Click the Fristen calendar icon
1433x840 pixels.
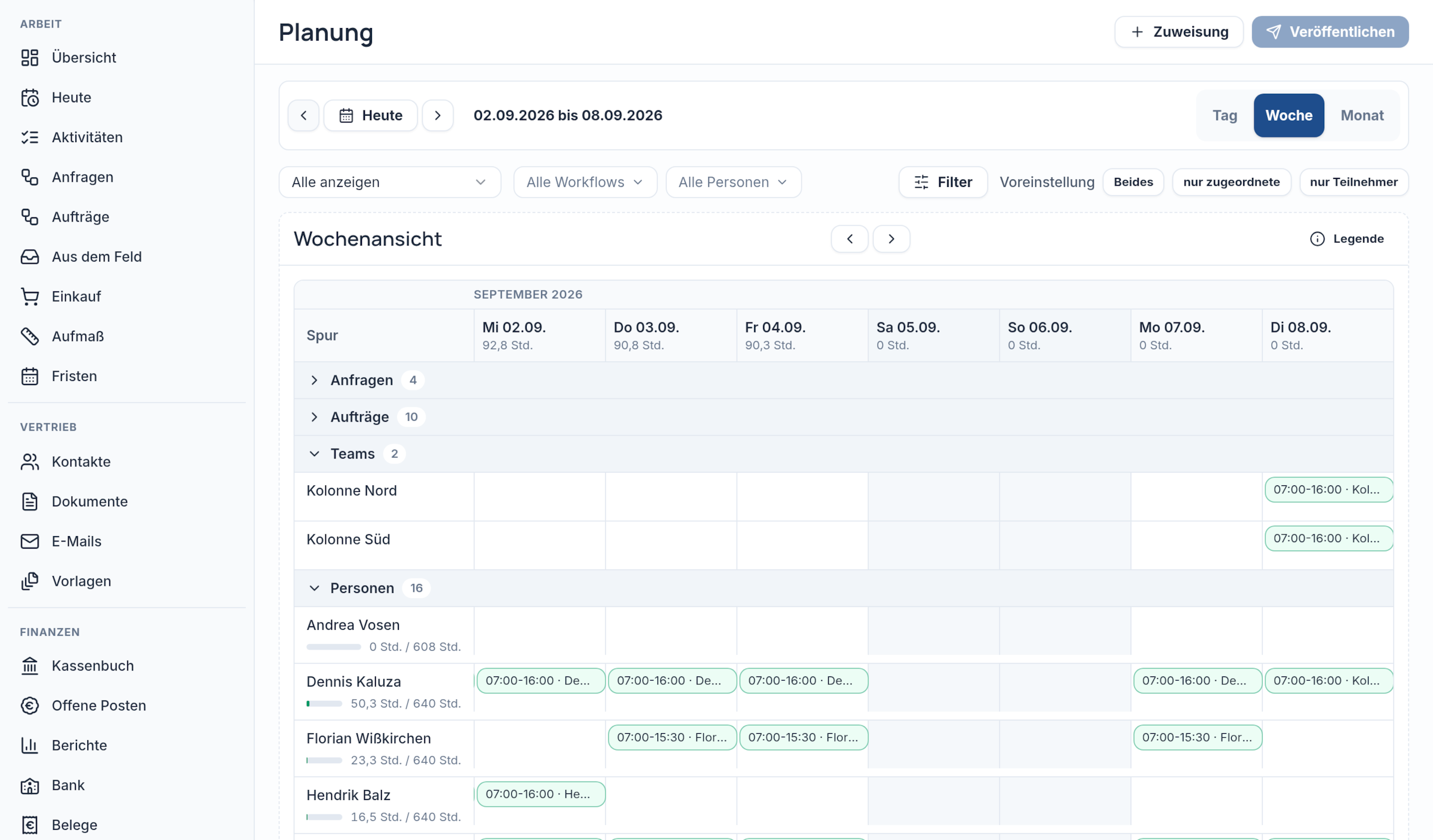[30, 376]
